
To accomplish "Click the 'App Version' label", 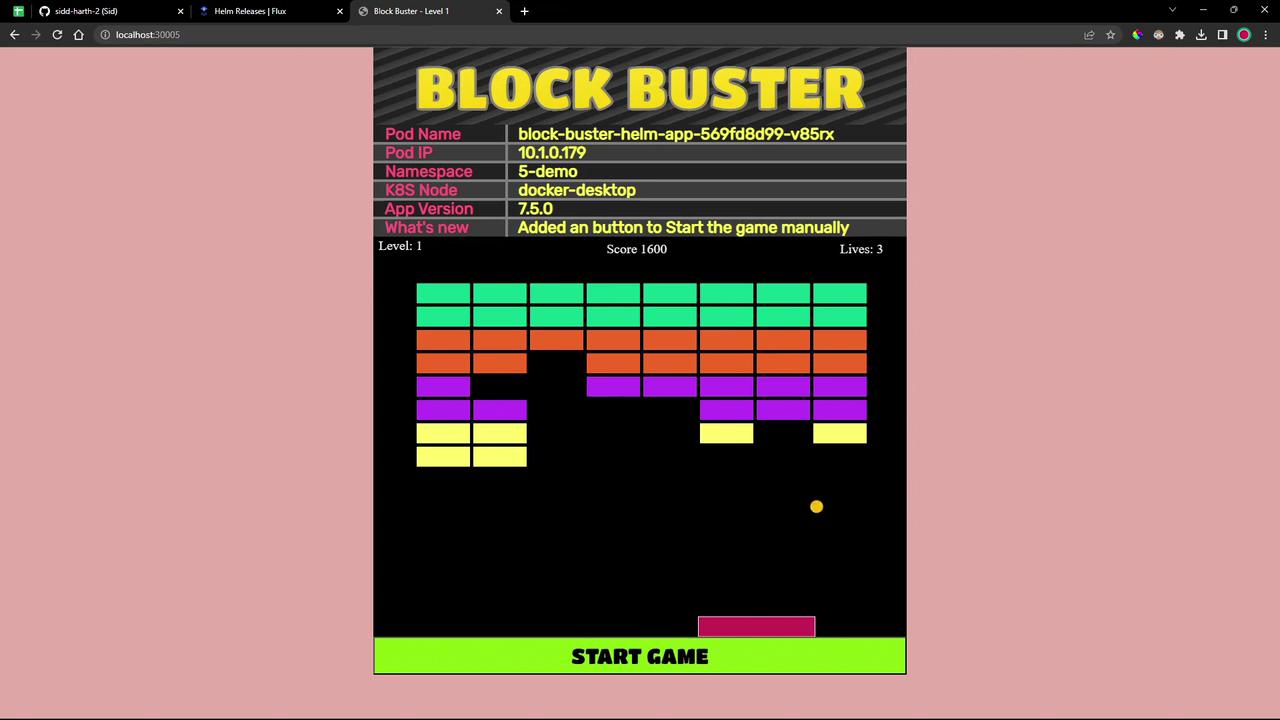I will coord(429,209).
